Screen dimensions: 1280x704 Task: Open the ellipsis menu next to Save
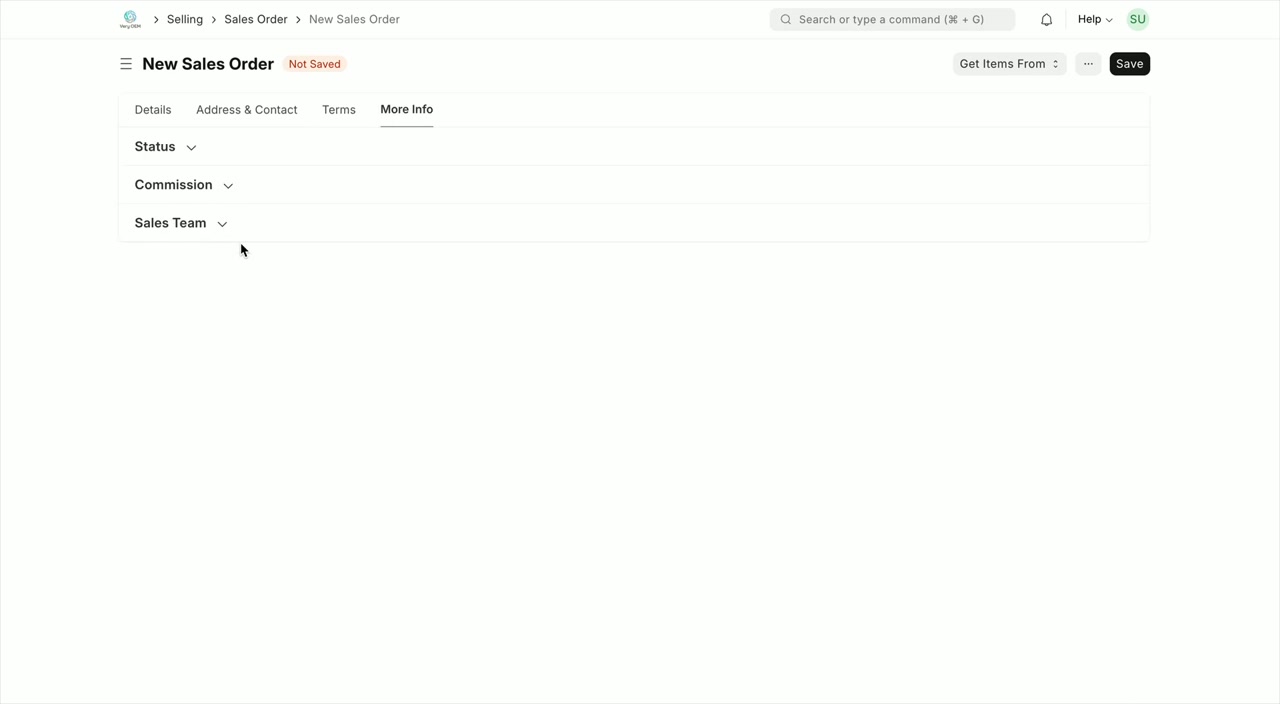tap(1088, 63)
